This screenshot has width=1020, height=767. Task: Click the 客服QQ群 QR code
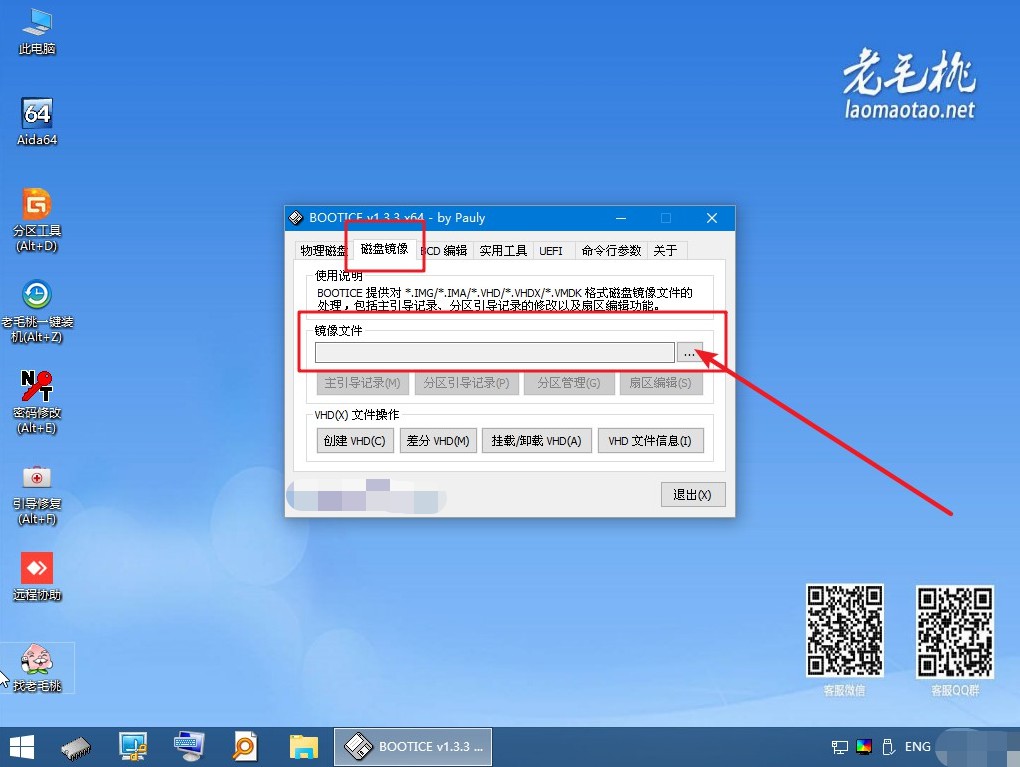[955, 632]
